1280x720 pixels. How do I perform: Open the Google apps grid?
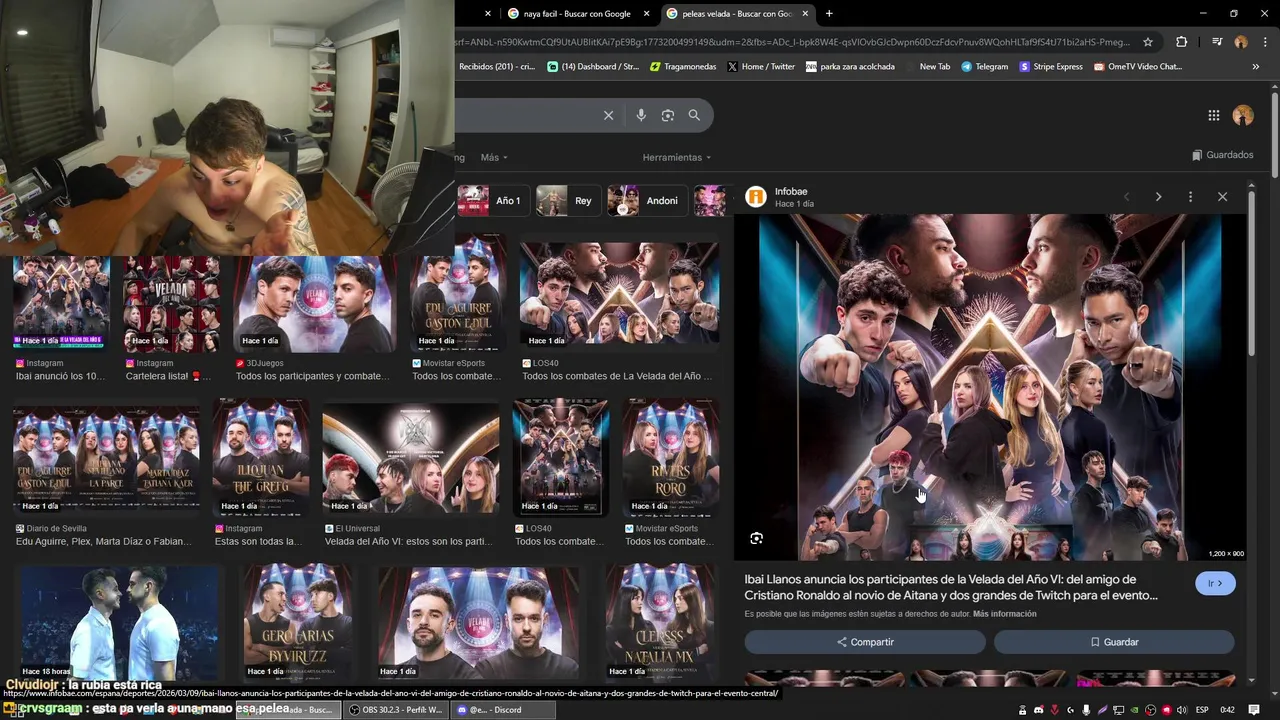1213,115
